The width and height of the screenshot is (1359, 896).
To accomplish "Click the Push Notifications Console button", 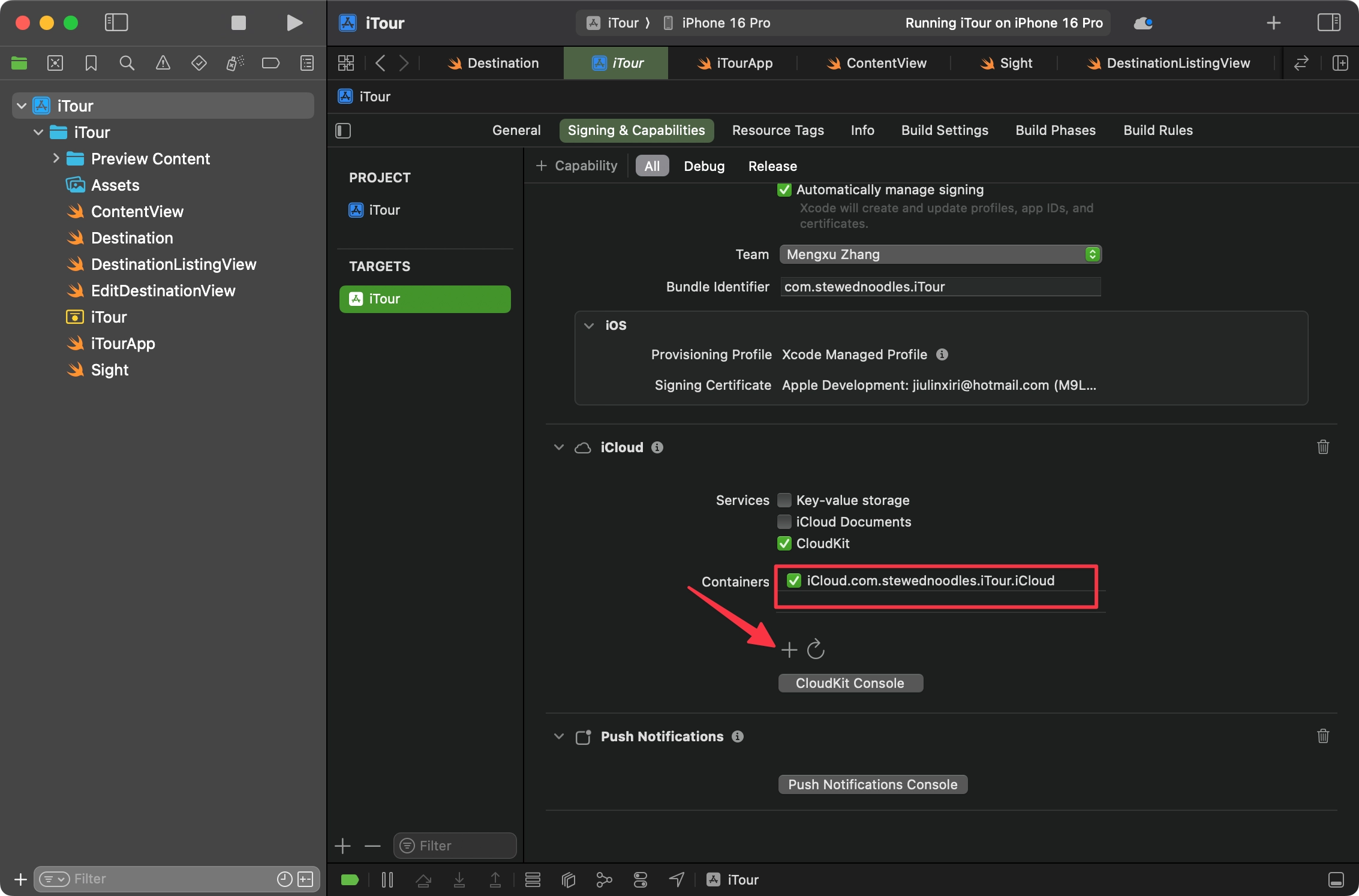I will tap(873, 784).
